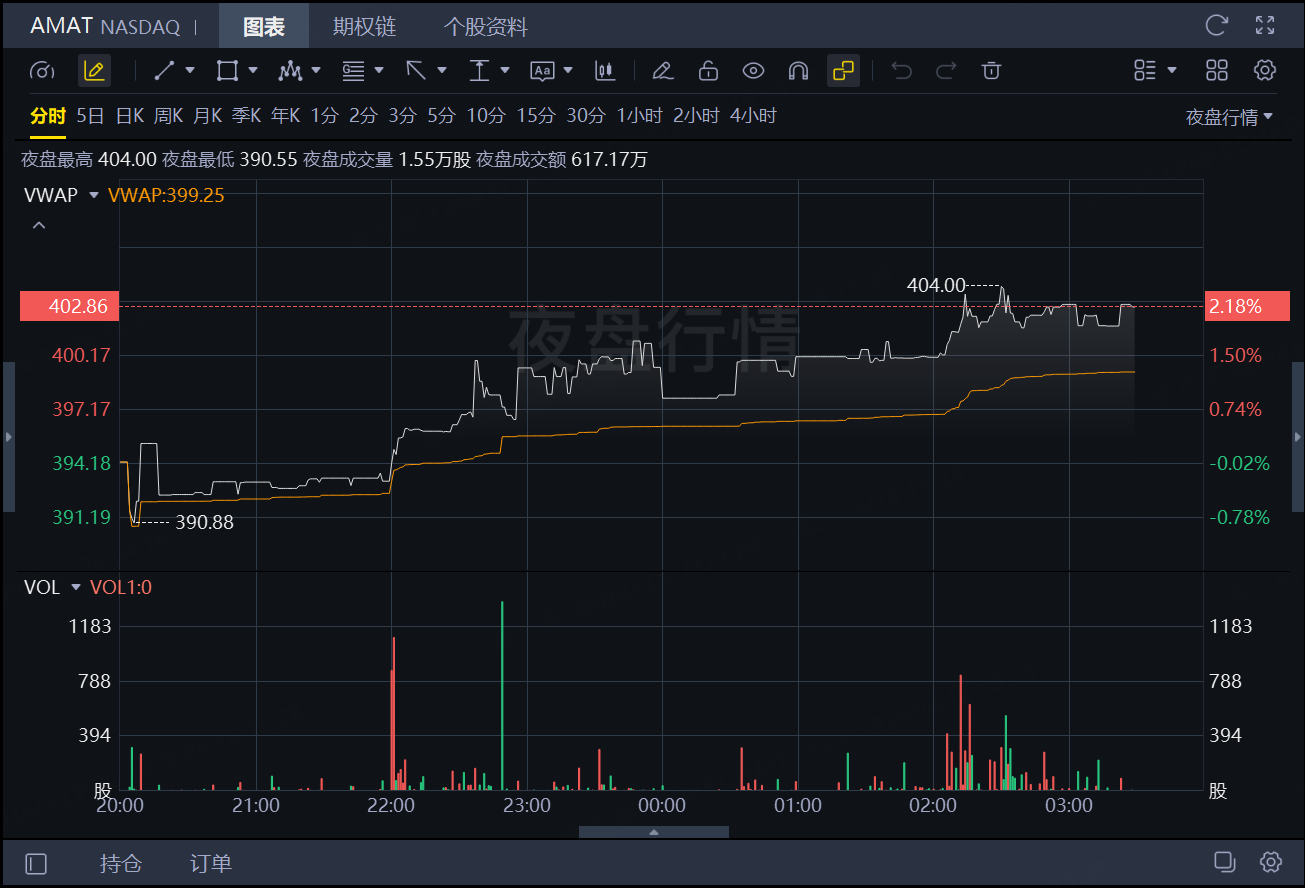
Task: Switch to 周K timeframe
Action: point(168,117)
